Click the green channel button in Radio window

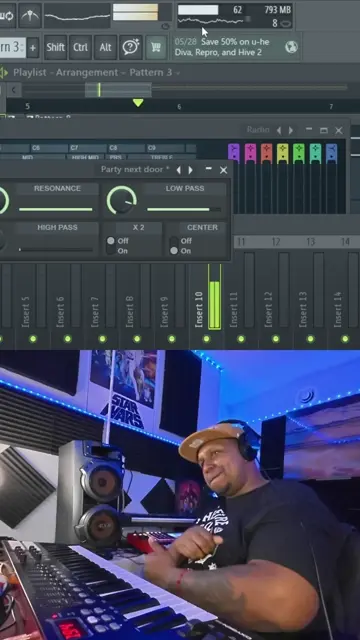click(299, 153)
